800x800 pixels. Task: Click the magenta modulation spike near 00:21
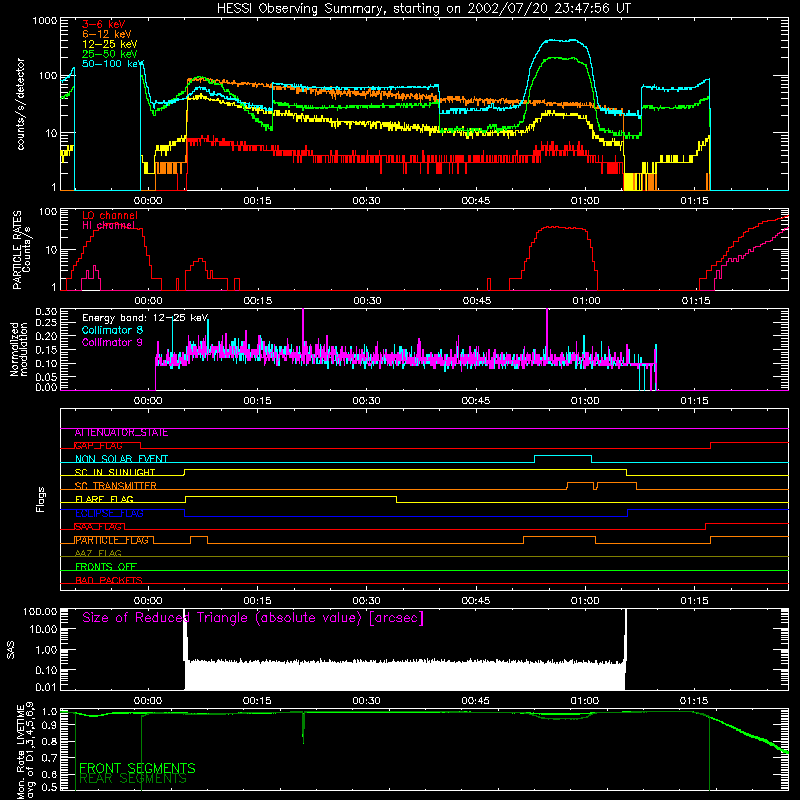tap(303, 327)
